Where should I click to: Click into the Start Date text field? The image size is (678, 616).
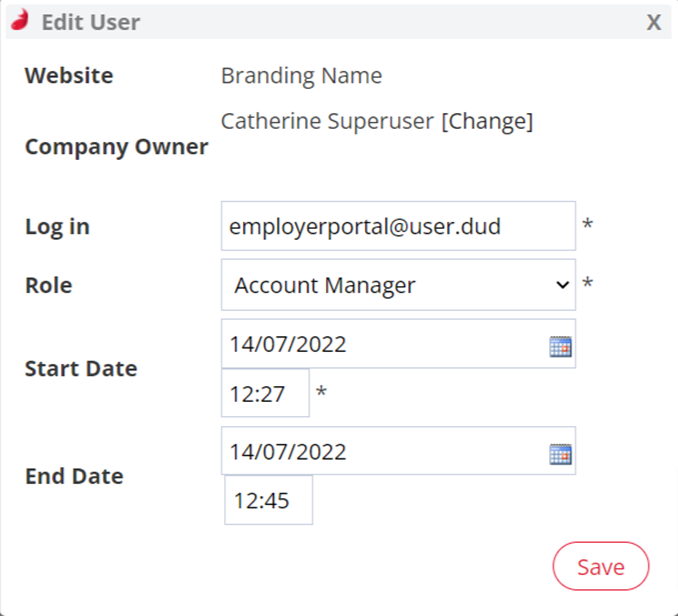[398, 344]
